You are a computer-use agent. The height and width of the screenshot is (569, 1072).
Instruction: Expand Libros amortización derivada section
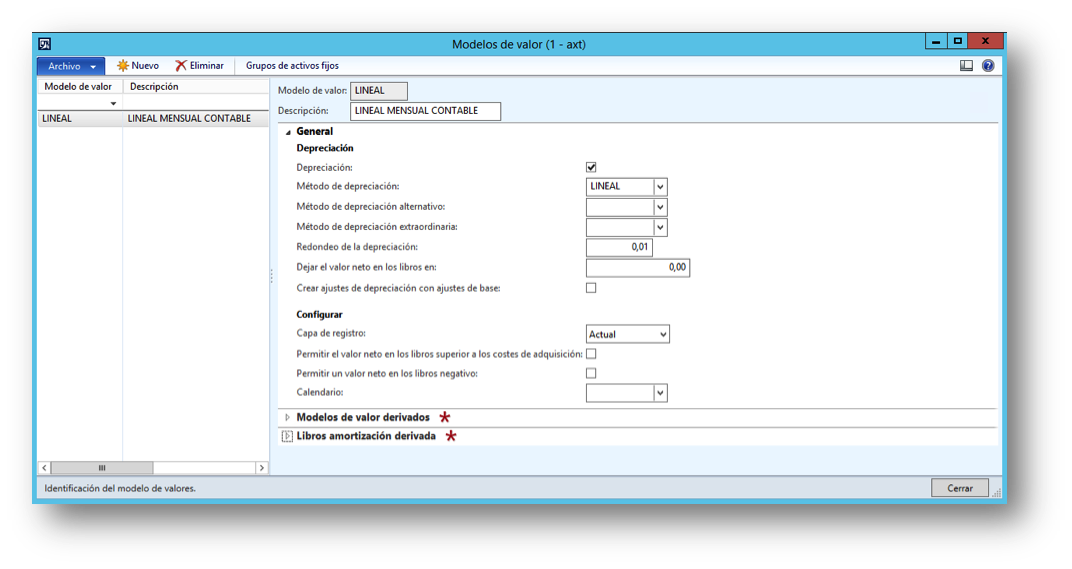click(287, 436)
